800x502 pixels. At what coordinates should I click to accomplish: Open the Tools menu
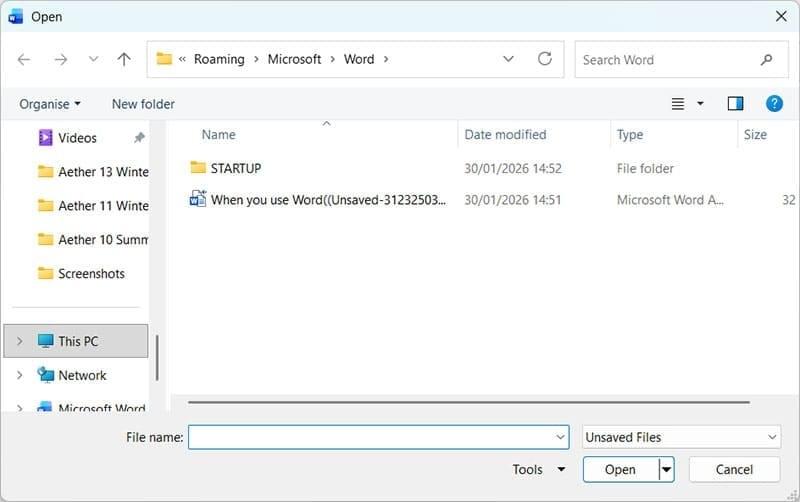539,469
